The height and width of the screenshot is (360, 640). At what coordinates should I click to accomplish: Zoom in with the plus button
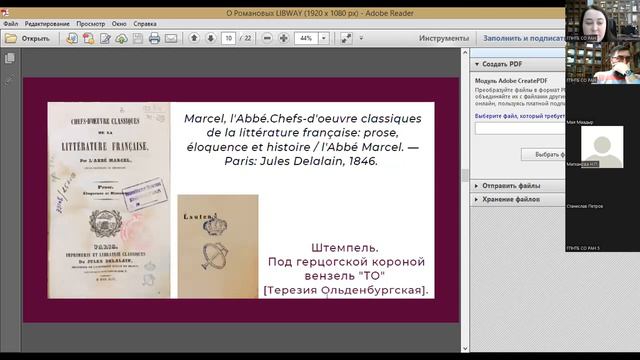pos(283,38)
